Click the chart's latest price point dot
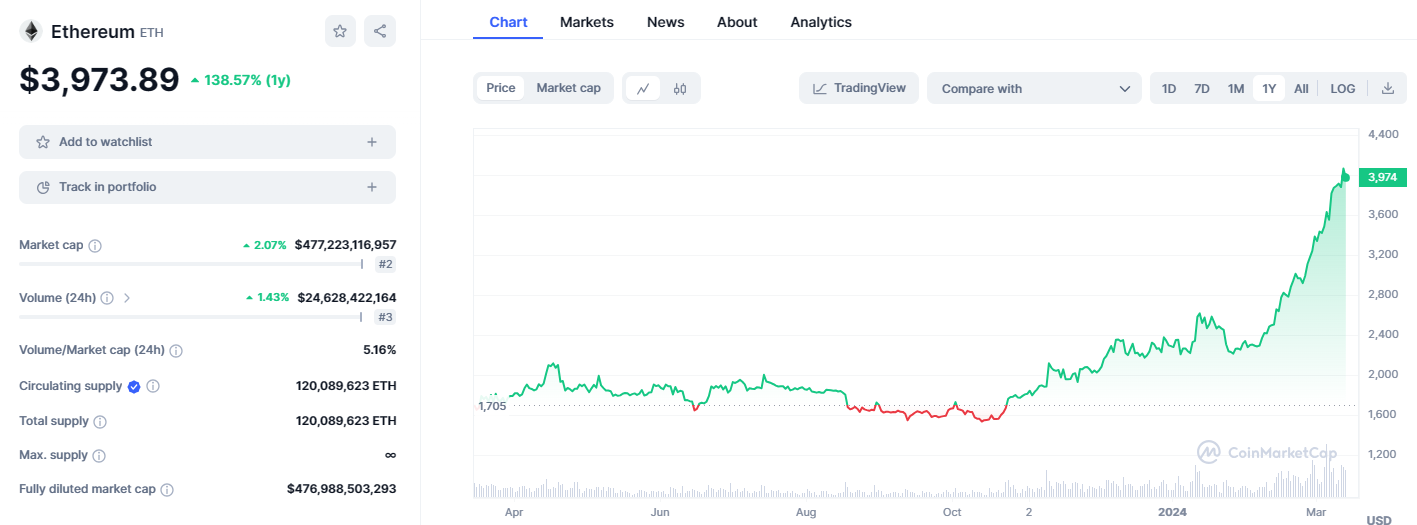 pos(1345,178)
